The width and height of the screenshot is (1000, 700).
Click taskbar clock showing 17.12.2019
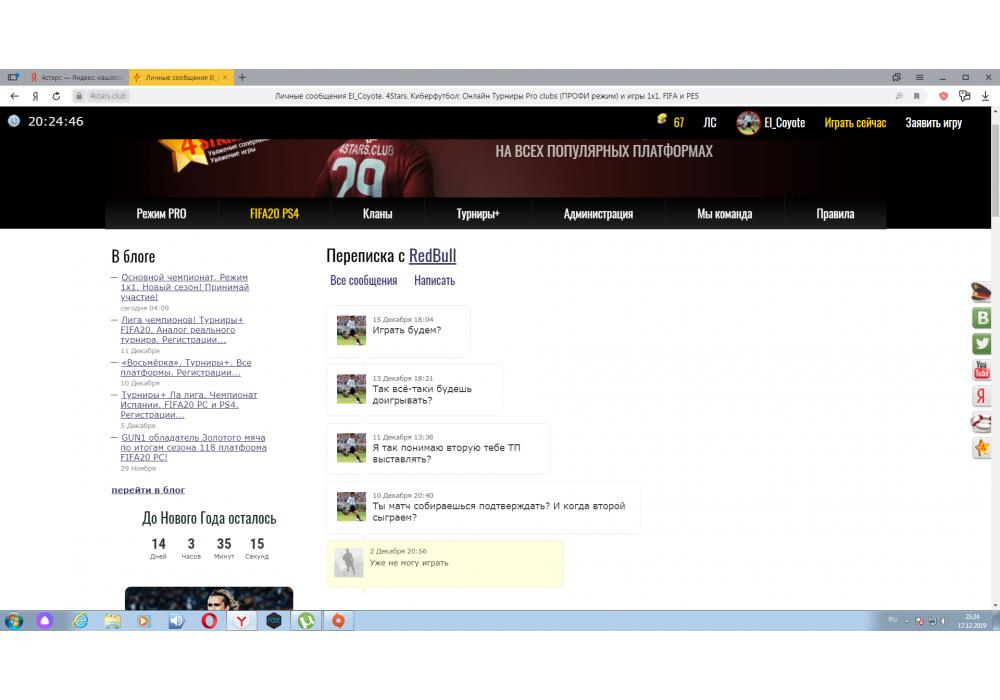tap(972, 621)
